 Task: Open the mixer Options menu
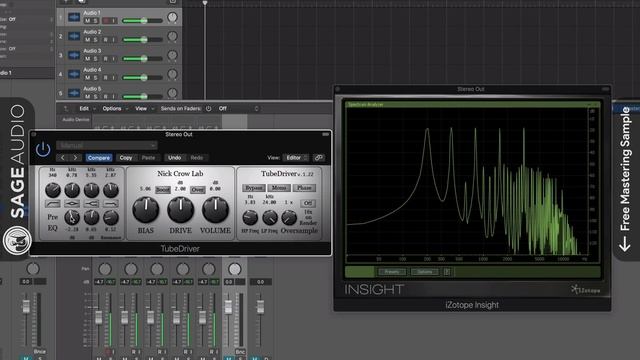coord(112,109)
